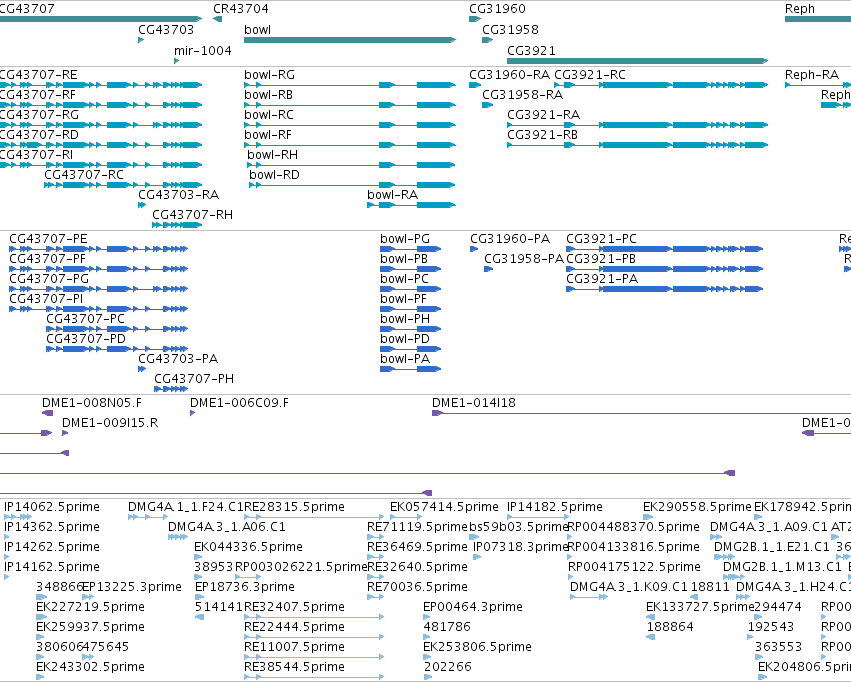The width and height of the screenshot is (851, 682).
Task: Click the CG3921-PC protein label
Action: pyautogui.click(x=601, y=239)
